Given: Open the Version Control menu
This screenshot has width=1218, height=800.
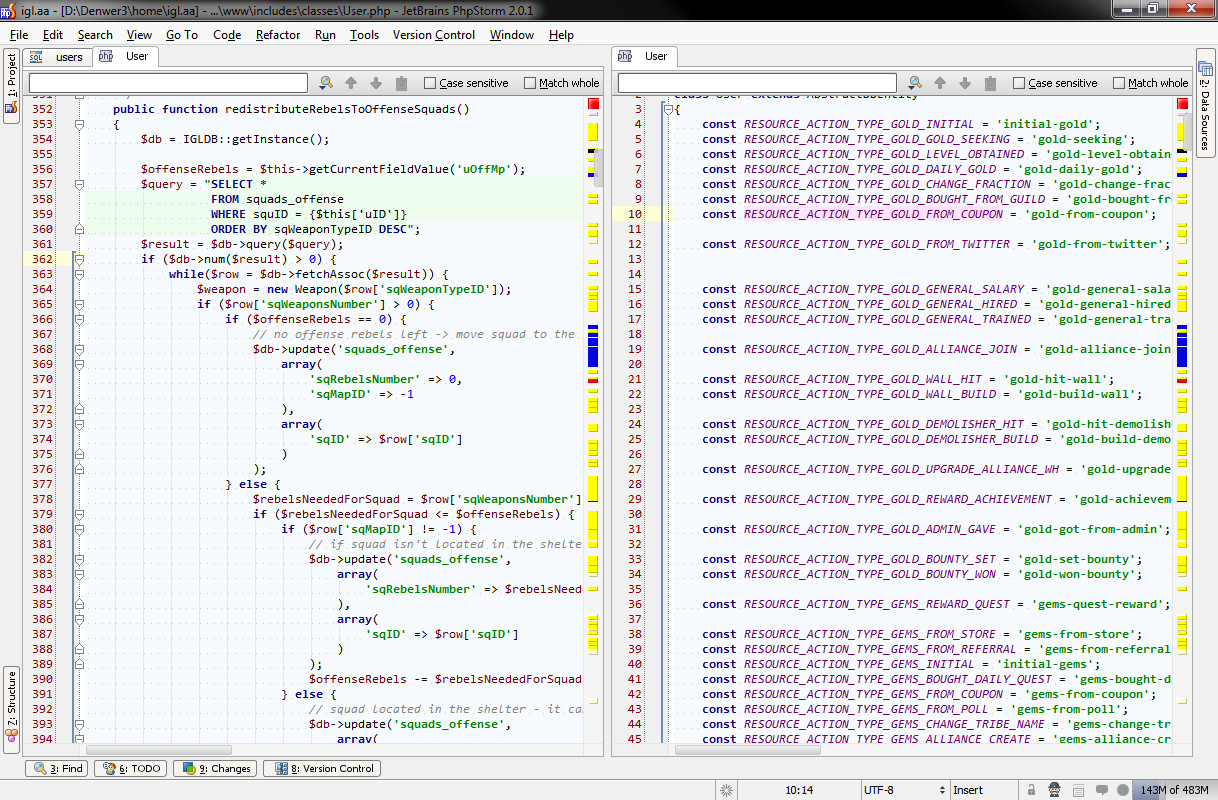Looking at the screenshot, I should pyautogui.click(x=434, y=35).
